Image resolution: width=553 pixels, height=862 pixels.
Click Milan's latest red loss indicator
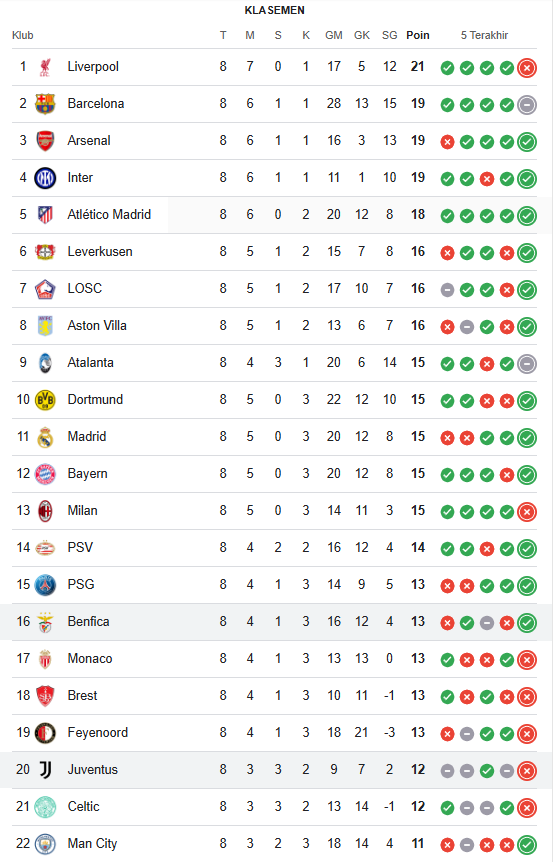coord(527,512)
